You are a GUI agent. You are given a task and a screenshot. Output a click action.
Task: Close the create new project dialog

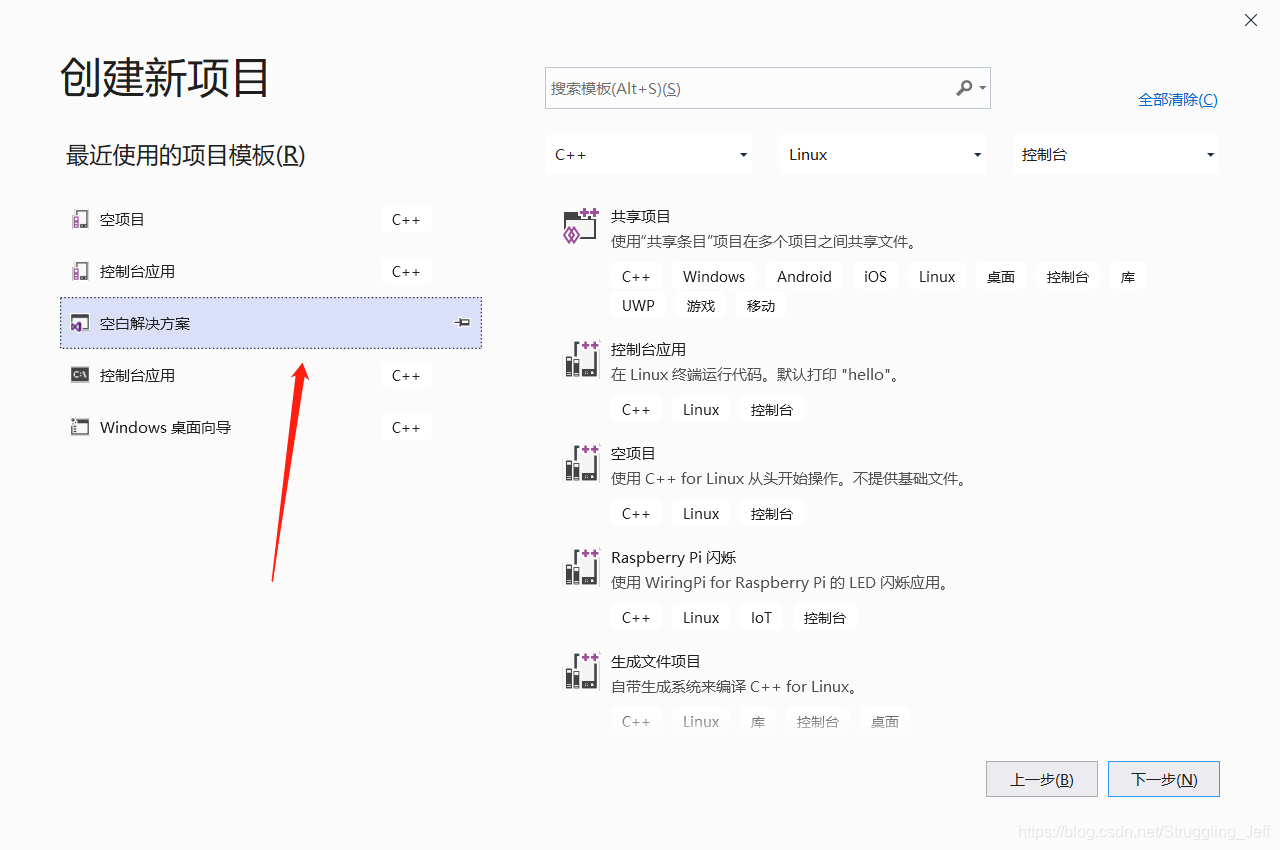(1251, 20)
